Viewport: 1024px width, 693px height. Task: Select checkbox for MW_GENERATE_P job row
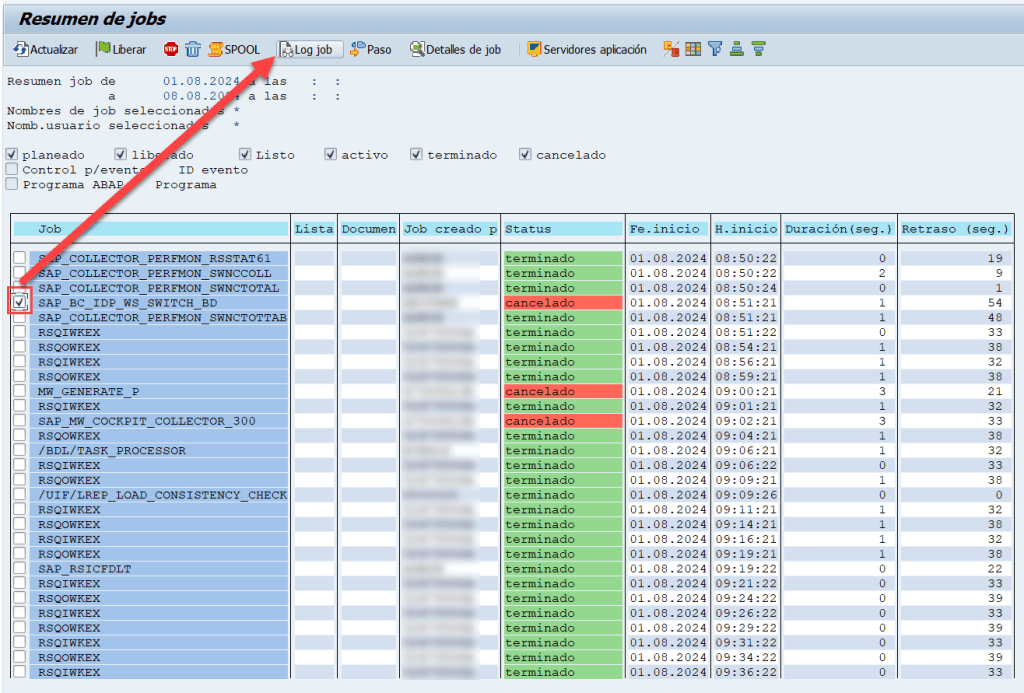point(20,391)
